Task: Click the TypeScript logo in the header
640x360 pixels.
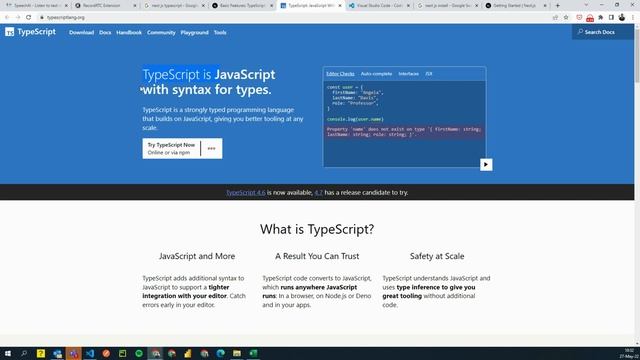Action: [30, 32]
